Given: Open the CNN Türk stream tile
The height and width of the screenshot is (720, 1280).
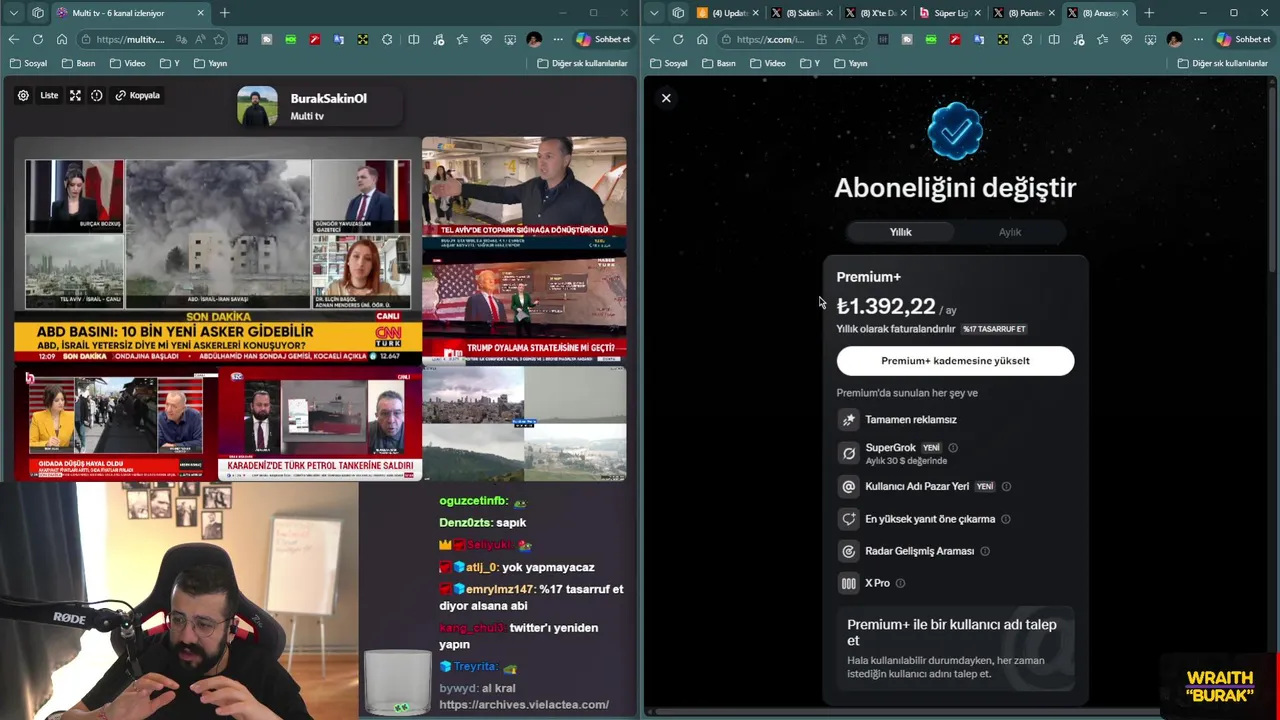Looking at the screenshot, I should [217, 250].
